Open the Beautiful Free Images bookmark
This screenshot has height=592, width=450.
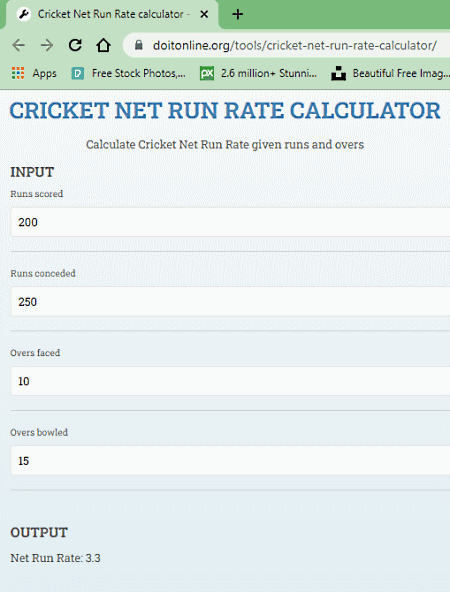pyautogui.click(x=390, y=73)
